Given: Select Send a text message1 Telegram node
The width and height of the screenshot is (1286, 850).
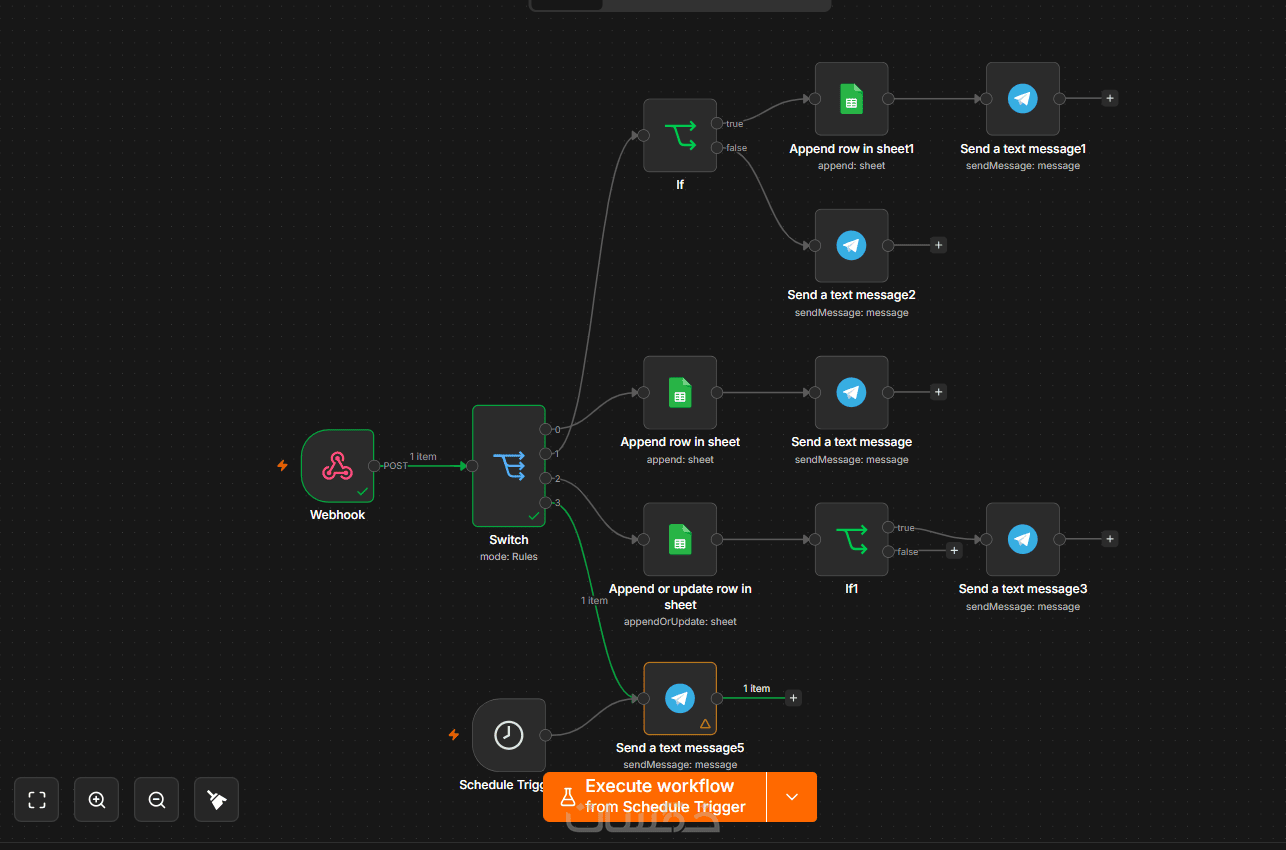Looking at the screenshot, I should coord(1022,99).
